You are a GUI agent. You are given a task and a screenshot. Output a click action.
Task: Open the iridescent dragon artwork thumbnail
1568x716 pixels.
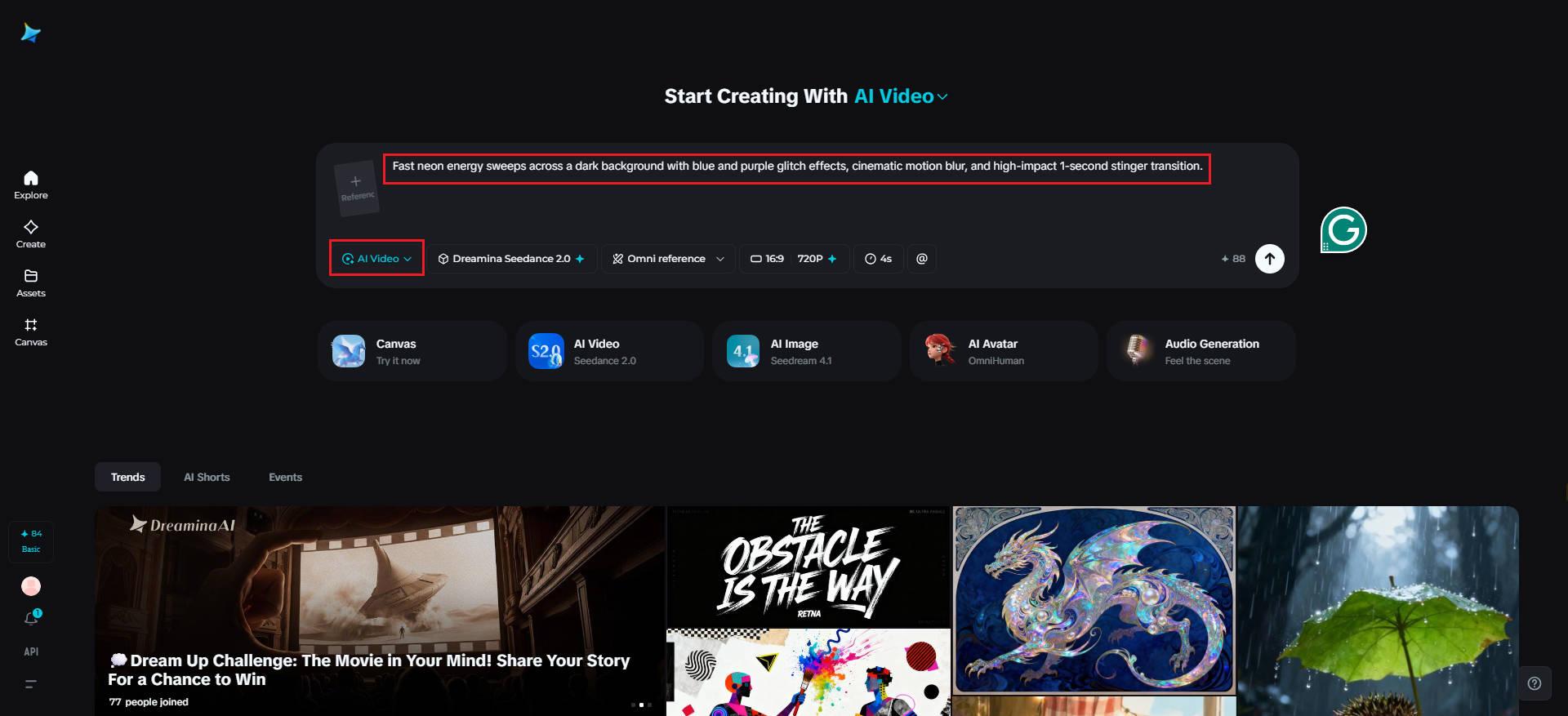(x=1094, y=600)
